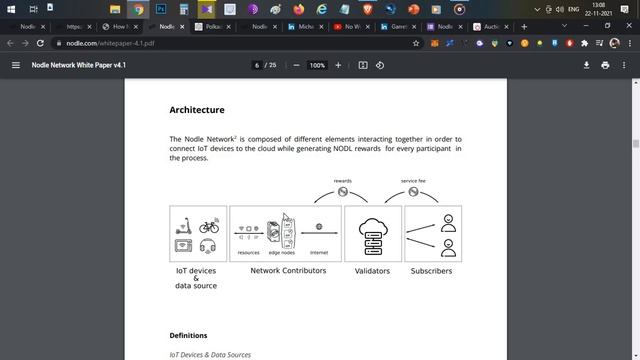The image size is (640, 360).
Task: Reload the current page
Action: click(x=40, y=43)
